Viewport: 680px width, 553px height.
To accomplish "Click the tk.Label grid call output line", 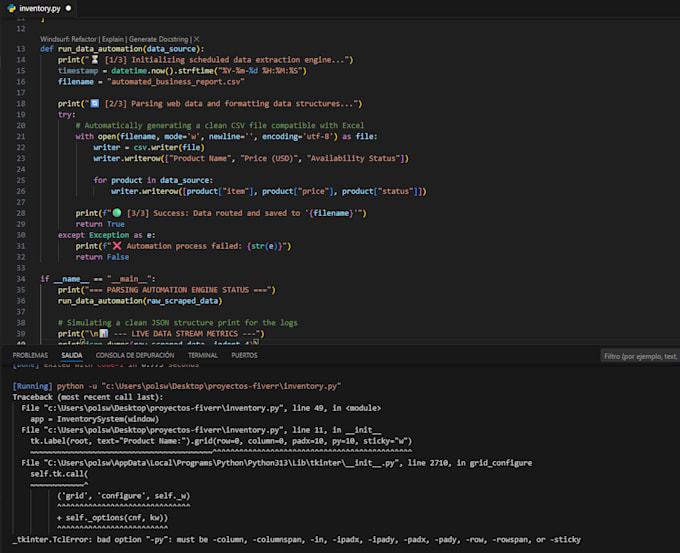I will pos(221,441).
